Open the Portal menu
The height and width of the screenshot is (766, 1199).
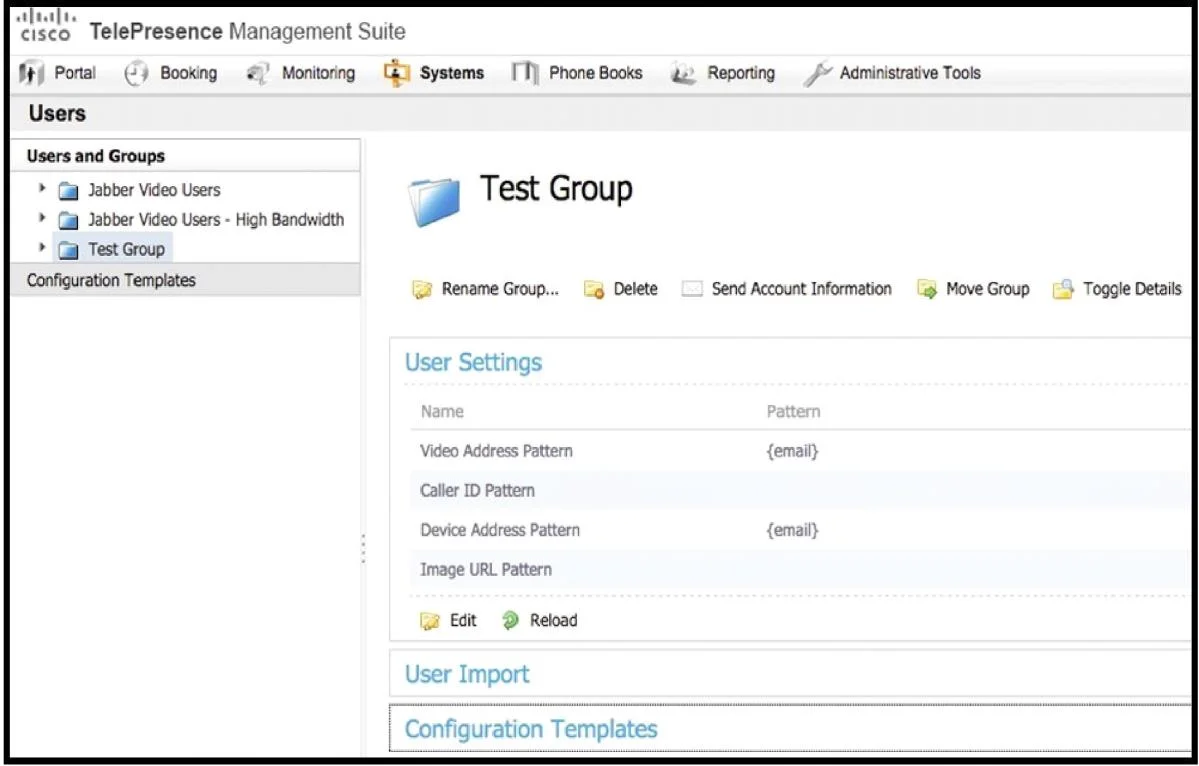click(75, 73)
